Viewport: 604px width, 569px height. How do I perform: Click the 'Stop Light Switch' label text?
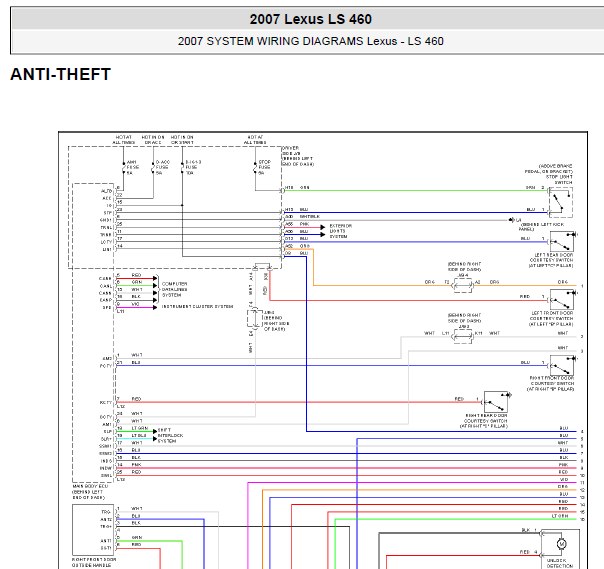point(559,180)
